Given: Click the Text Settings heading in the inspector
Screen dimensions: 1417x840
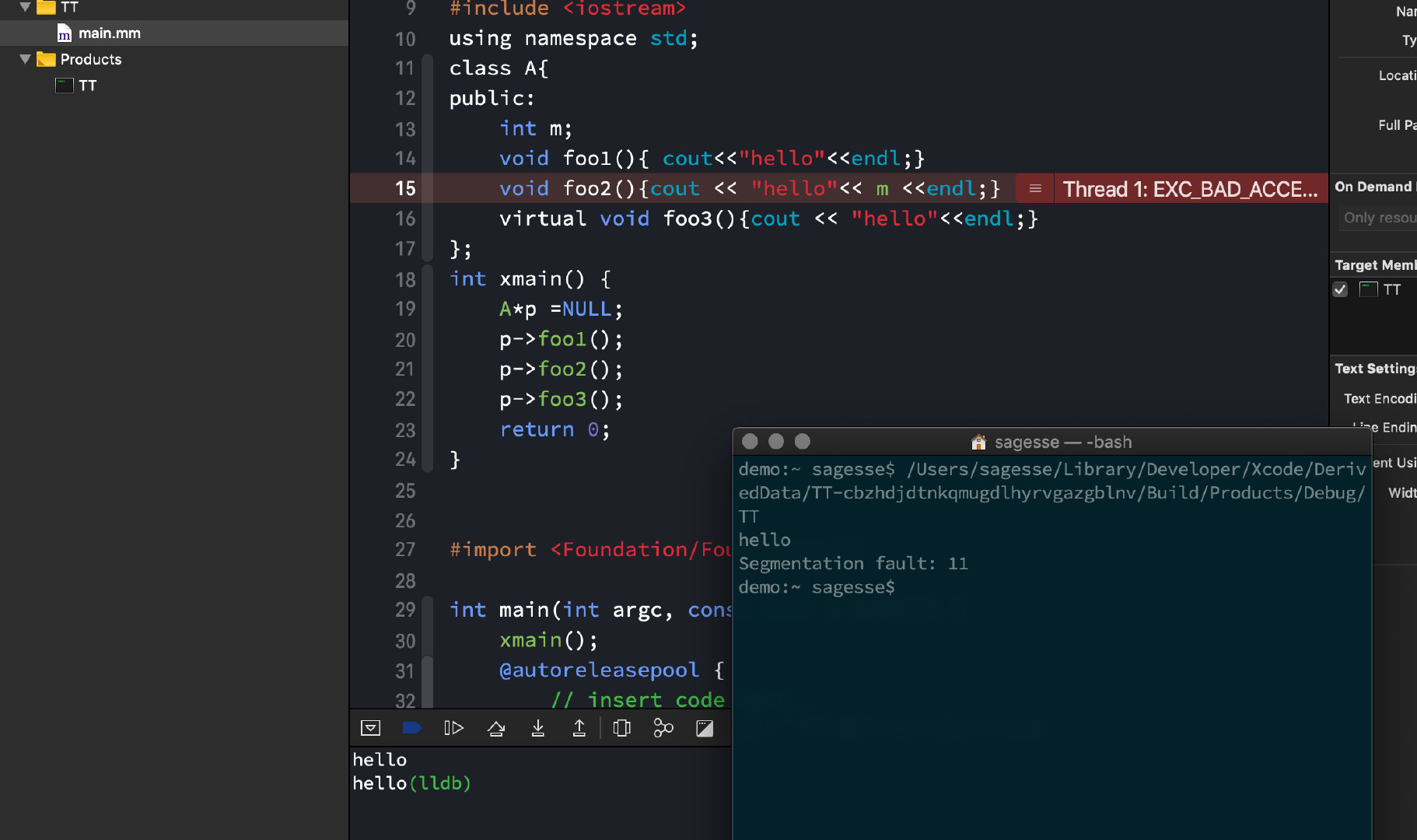Looking at the screenshot, I should click(x=1375, y=369).
